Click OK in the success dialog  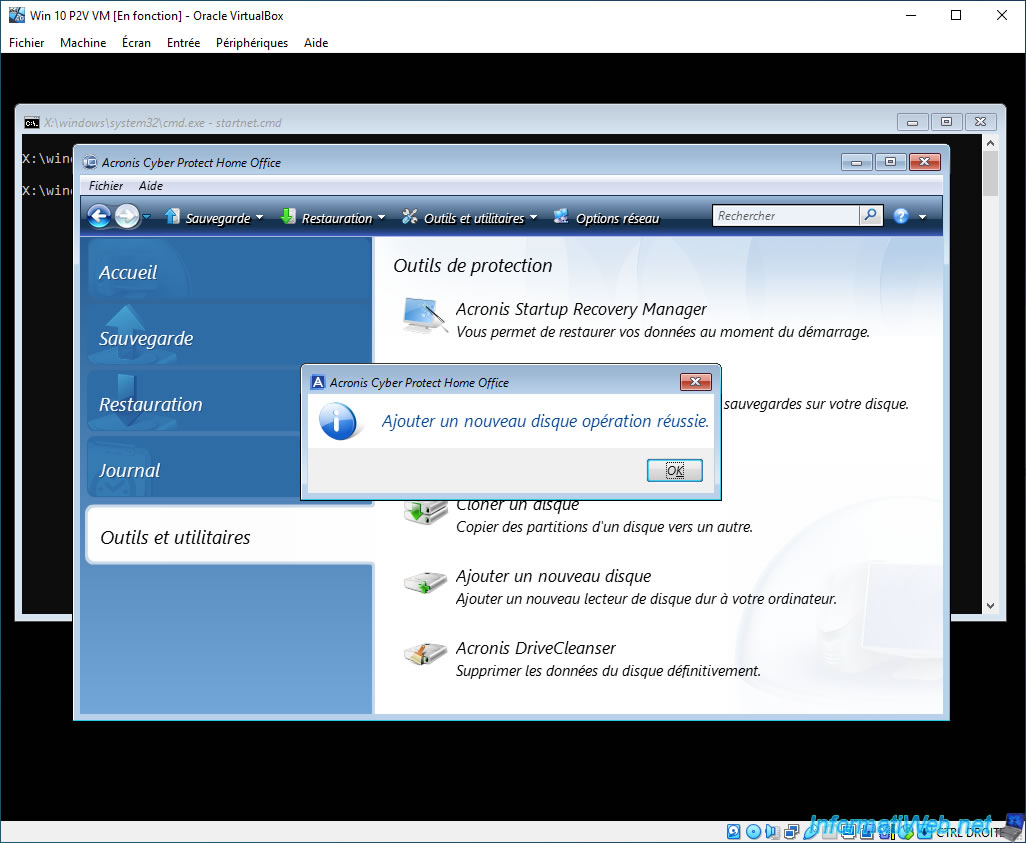click(x=675, y=470)
